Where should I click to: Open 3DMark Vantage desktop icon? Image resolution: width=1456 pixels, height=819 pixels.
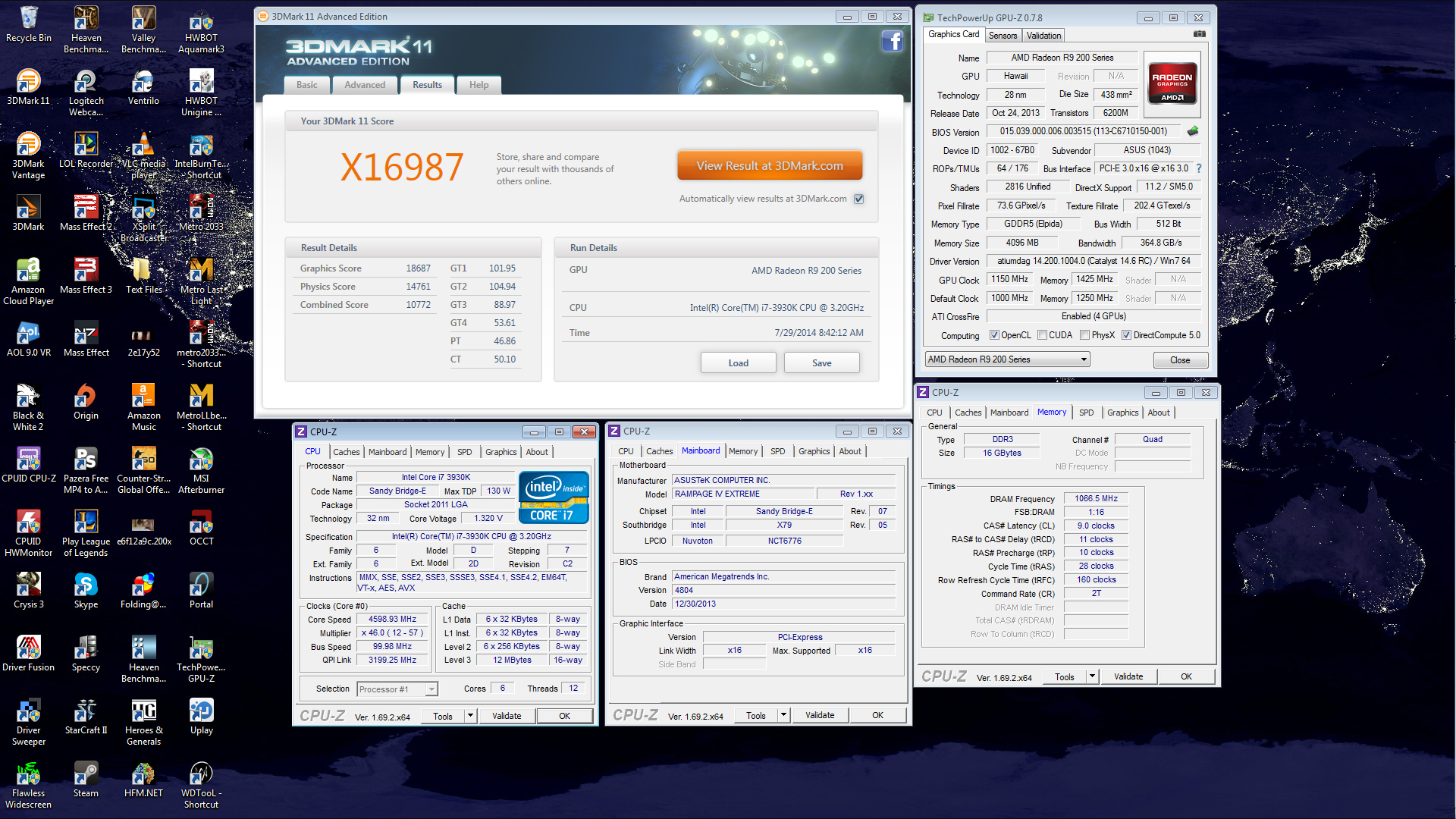click(x=28, y=156)
